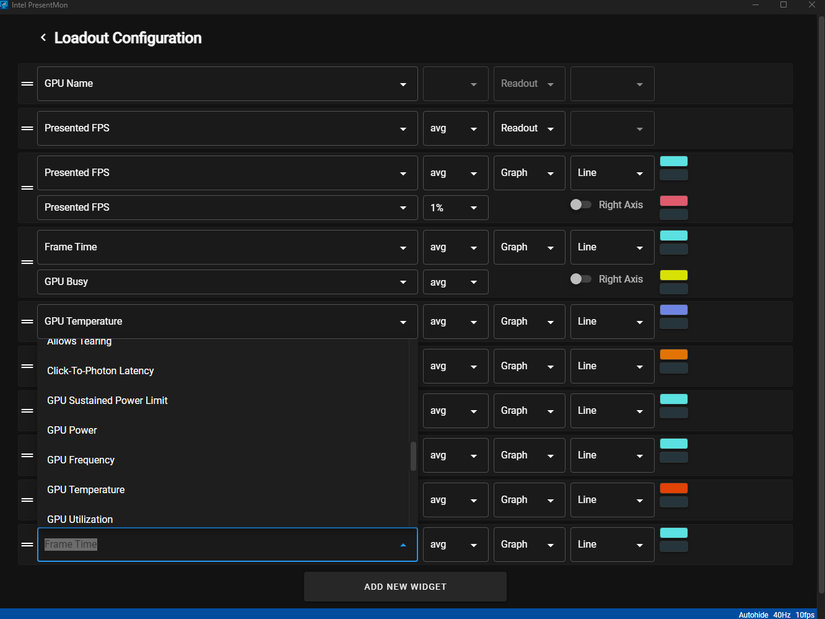Image resolution: width=825 pixels, height=619 pixels.
Task: Expand the Line style dropdown for Frame Time
Action: click(x=611, y=247)
